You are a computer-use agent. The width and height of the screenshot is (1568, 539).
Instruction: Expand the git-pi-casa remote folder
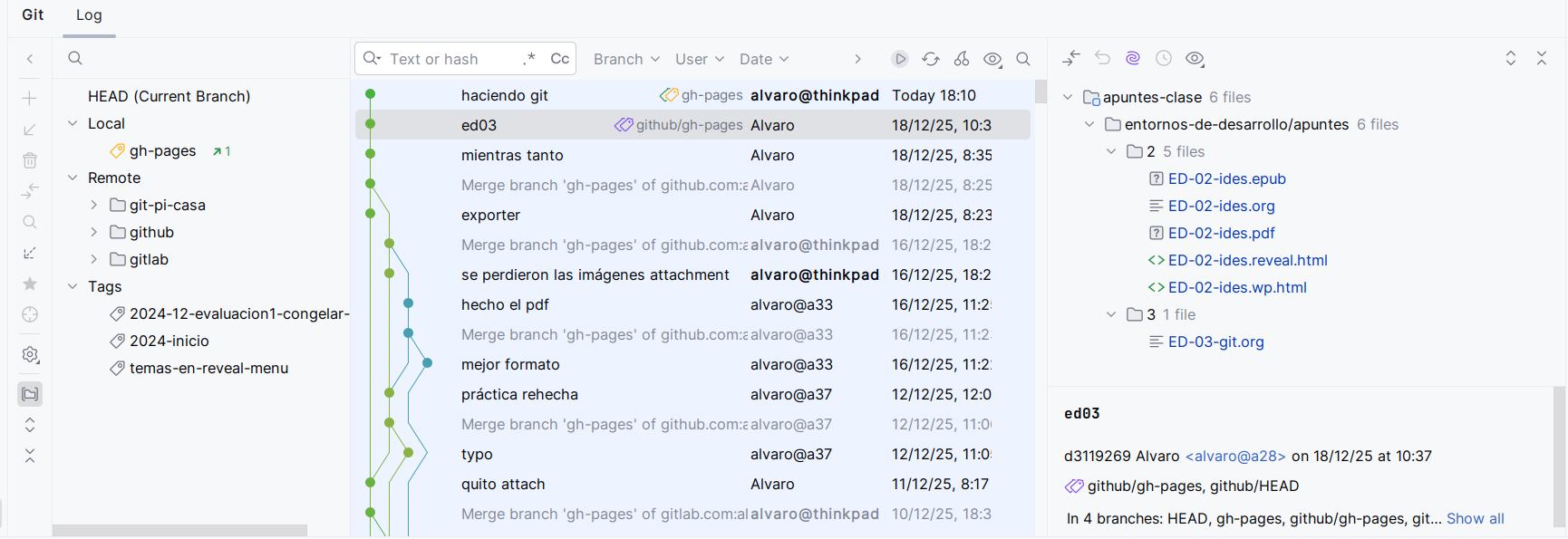[93, 205]
